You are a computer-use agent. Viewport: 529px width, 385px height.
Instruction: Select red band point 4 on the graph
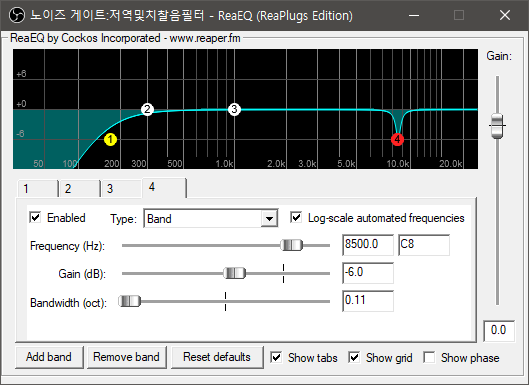[397, 139]
